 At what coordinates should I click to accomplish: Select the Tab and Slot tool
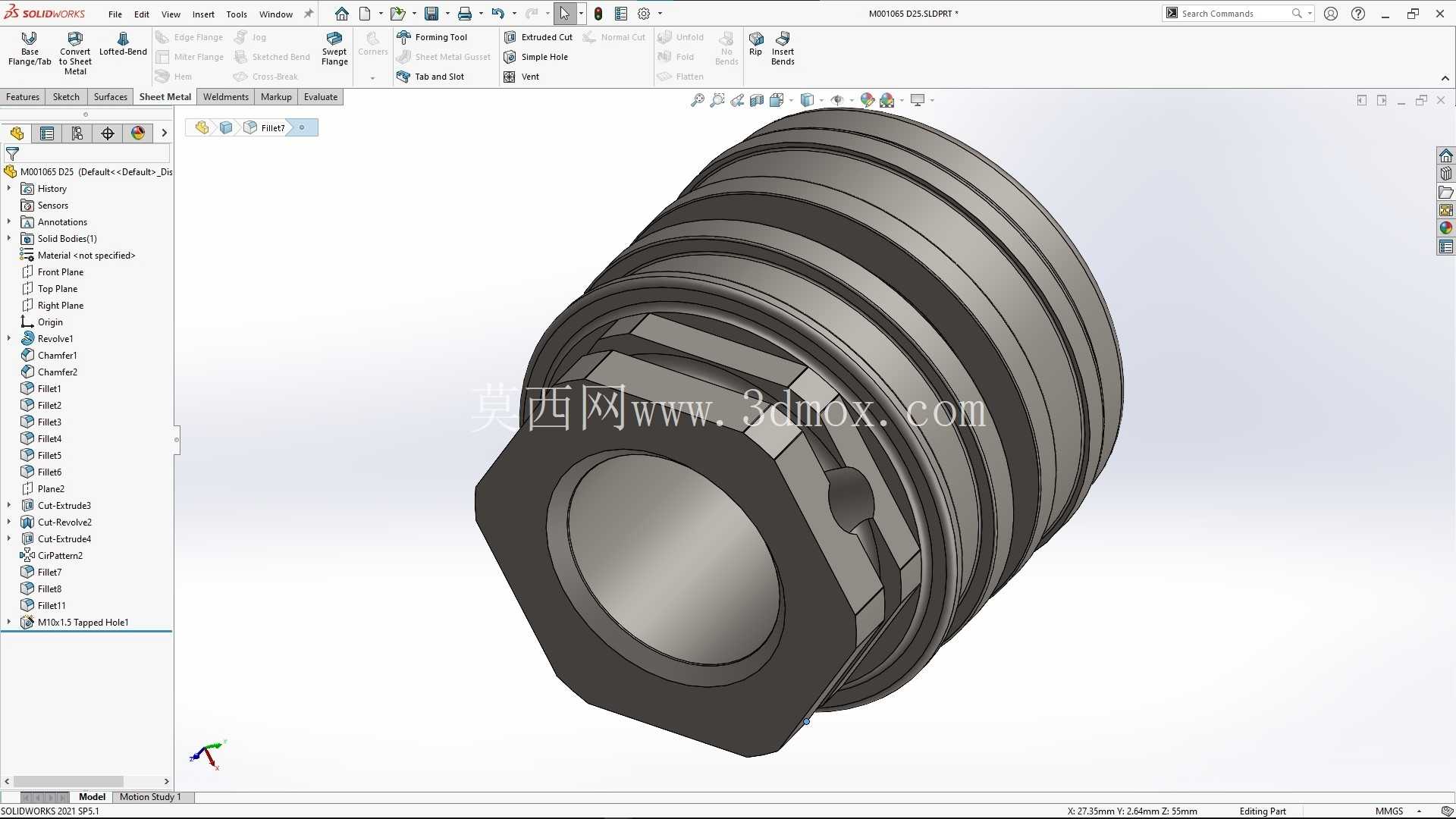tap(431, 77)
